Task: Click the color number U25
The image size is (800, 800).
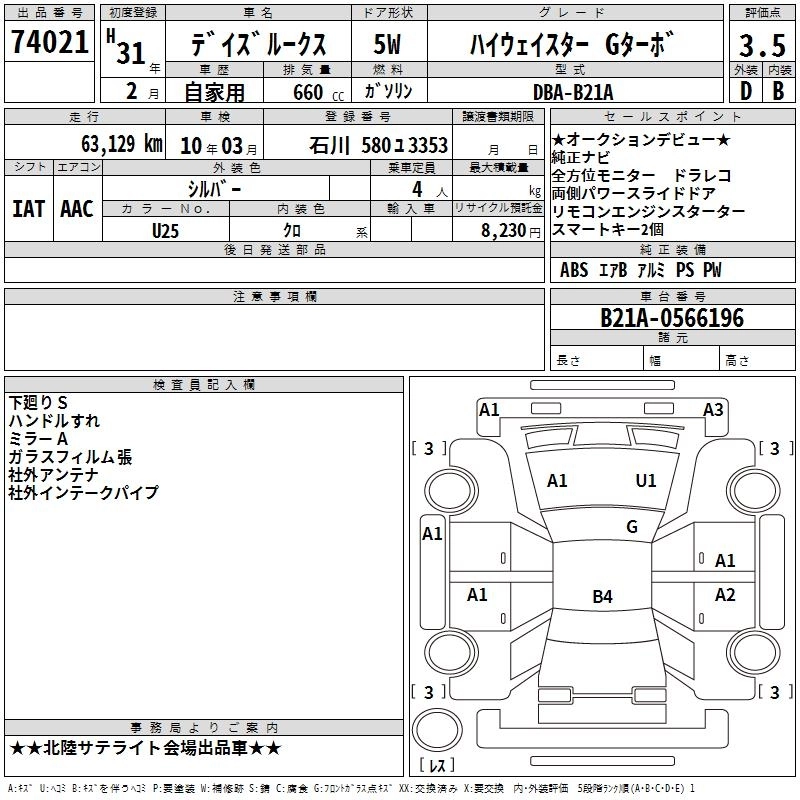Action: point(166,230)
